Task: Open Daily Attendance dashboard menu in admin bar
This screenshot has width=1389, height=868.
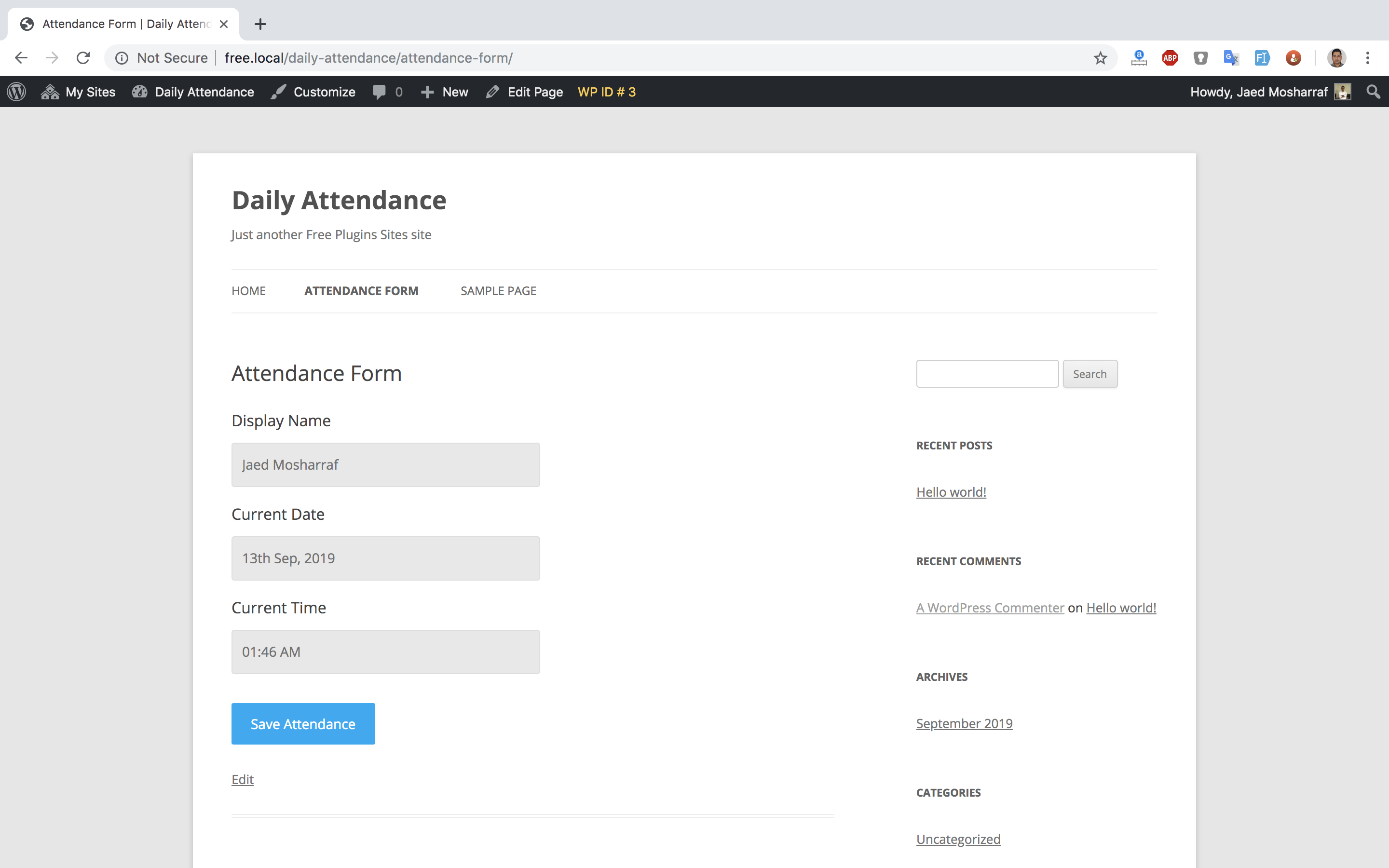Action: [x=193, y=92]
